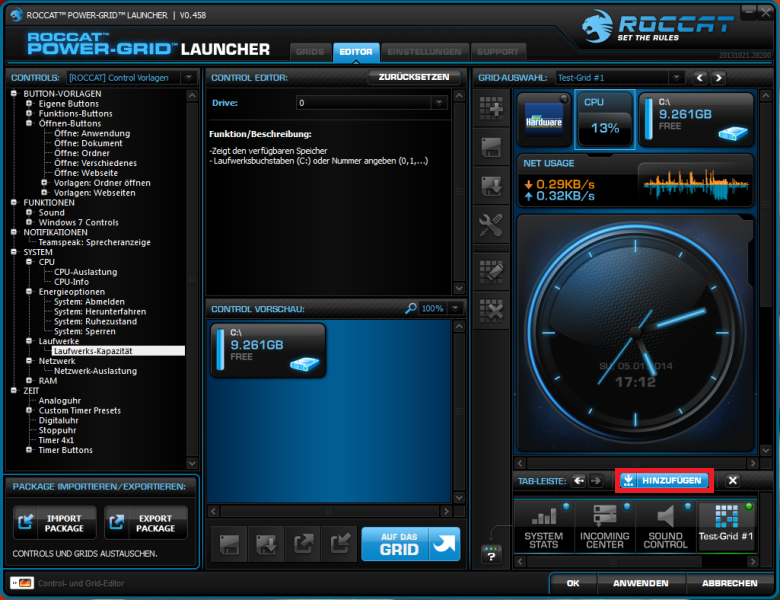Select Netzwerk-Auslastung in the tree
Viewport: 780px width, 600px height.
click(95, 371)
